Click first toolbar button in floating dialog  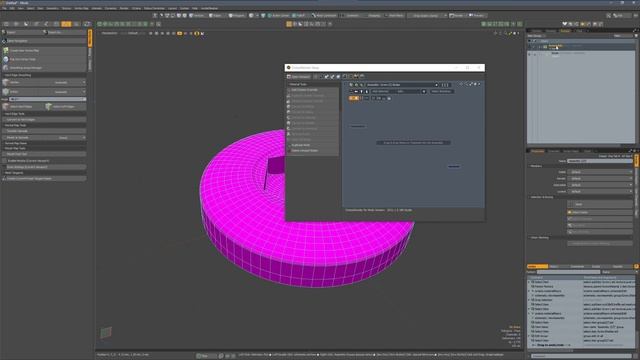298,76
